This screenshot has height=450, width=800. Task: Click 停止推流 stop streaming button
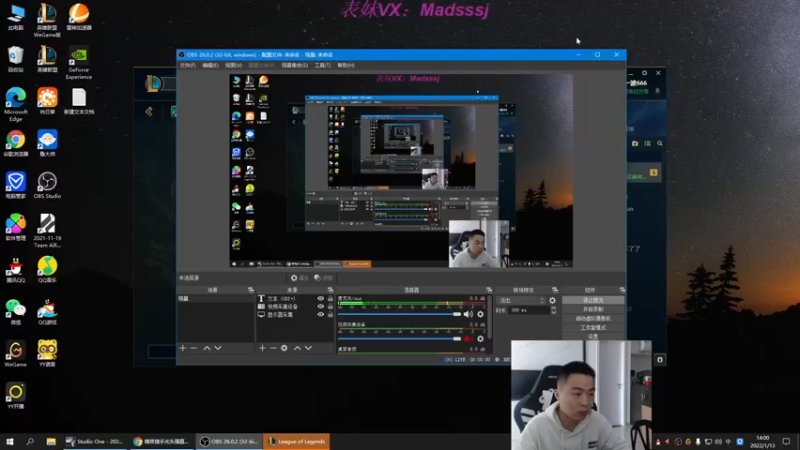(x=593, y=300)
